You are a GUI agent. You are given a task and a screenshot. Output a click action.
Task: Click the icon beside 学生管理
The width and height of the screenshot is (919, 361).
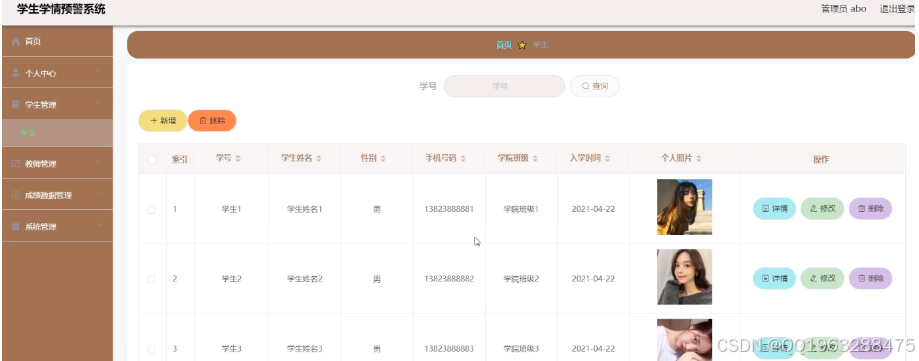pos(16,105)
